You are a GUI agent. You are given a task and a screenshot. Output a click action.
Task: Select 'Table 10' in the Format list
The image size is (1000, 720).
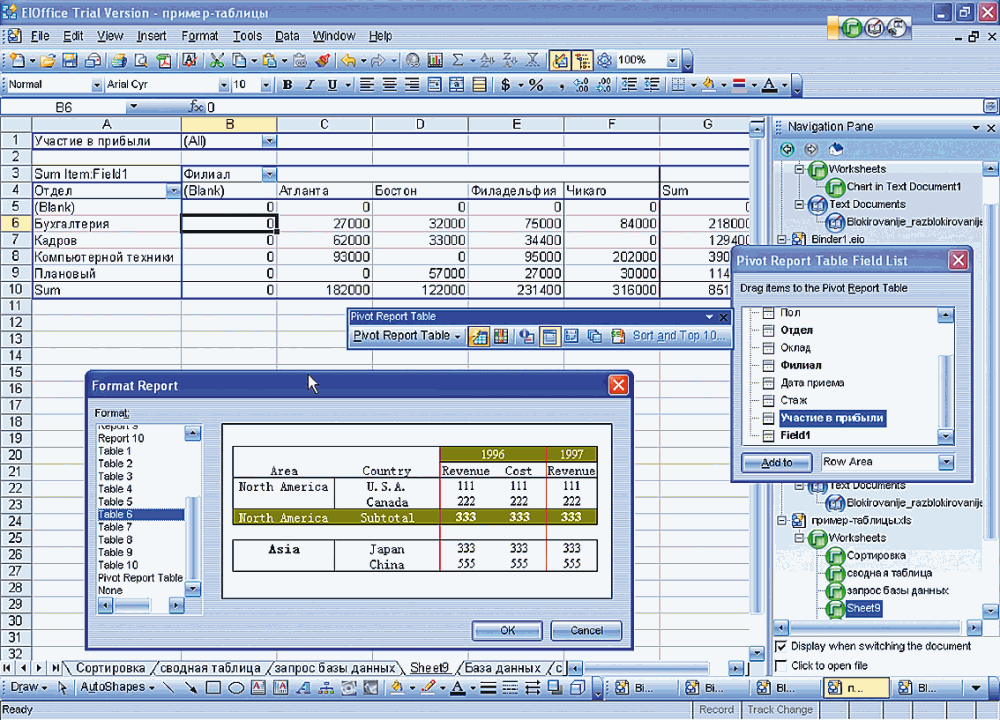(x=118, y=565)
